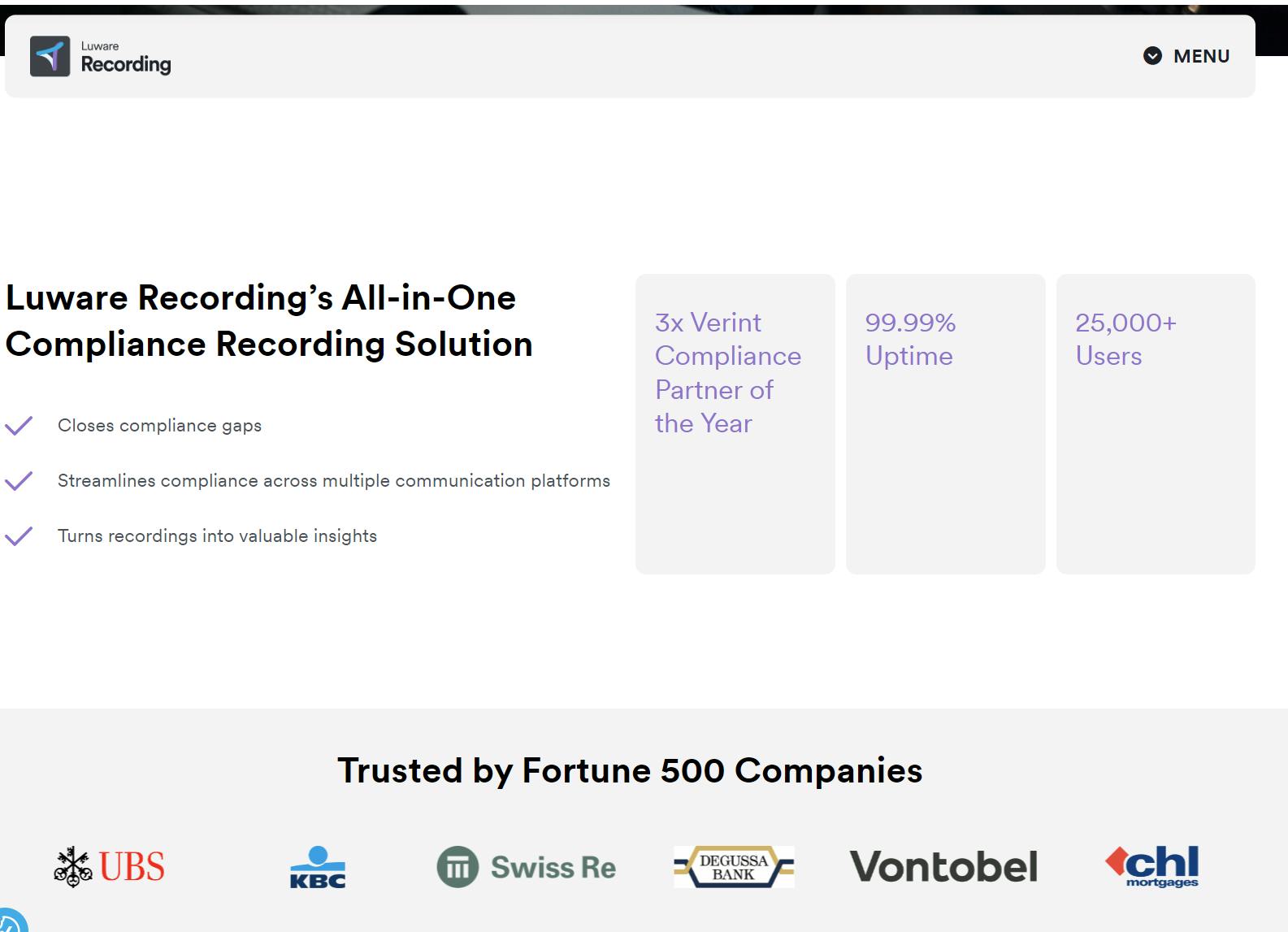Image resolution: width=1288 pixels, height=932 pixels.
Task: Open the MENU navigation label
Action: pyautogui.click(x=1201, y=56)
